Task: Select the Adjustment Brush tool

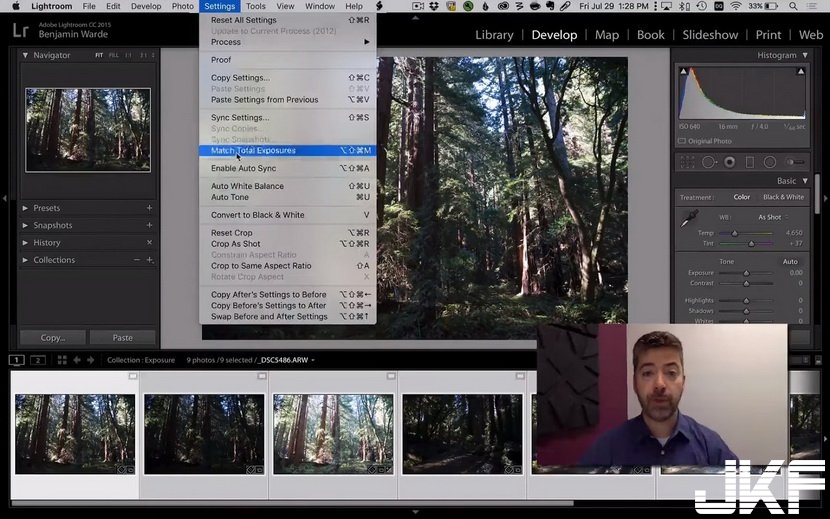Action: (x=795, y=162)
